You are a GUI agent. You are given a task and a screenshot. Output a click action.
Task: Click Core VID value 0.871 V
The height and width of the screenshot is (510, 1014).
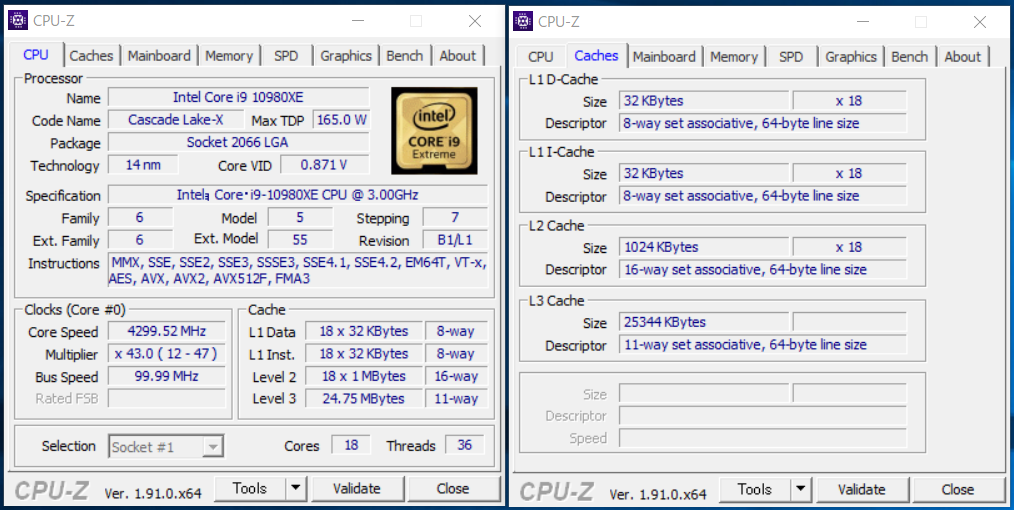coord(325,165)
